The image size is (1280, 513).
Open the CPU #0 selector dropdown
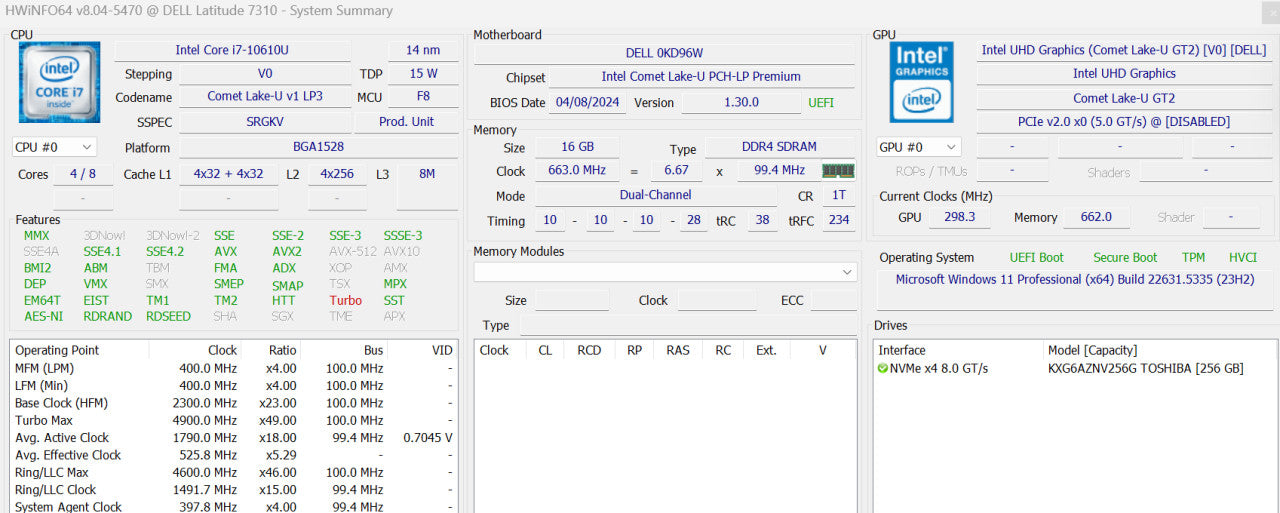coord(54,147)
